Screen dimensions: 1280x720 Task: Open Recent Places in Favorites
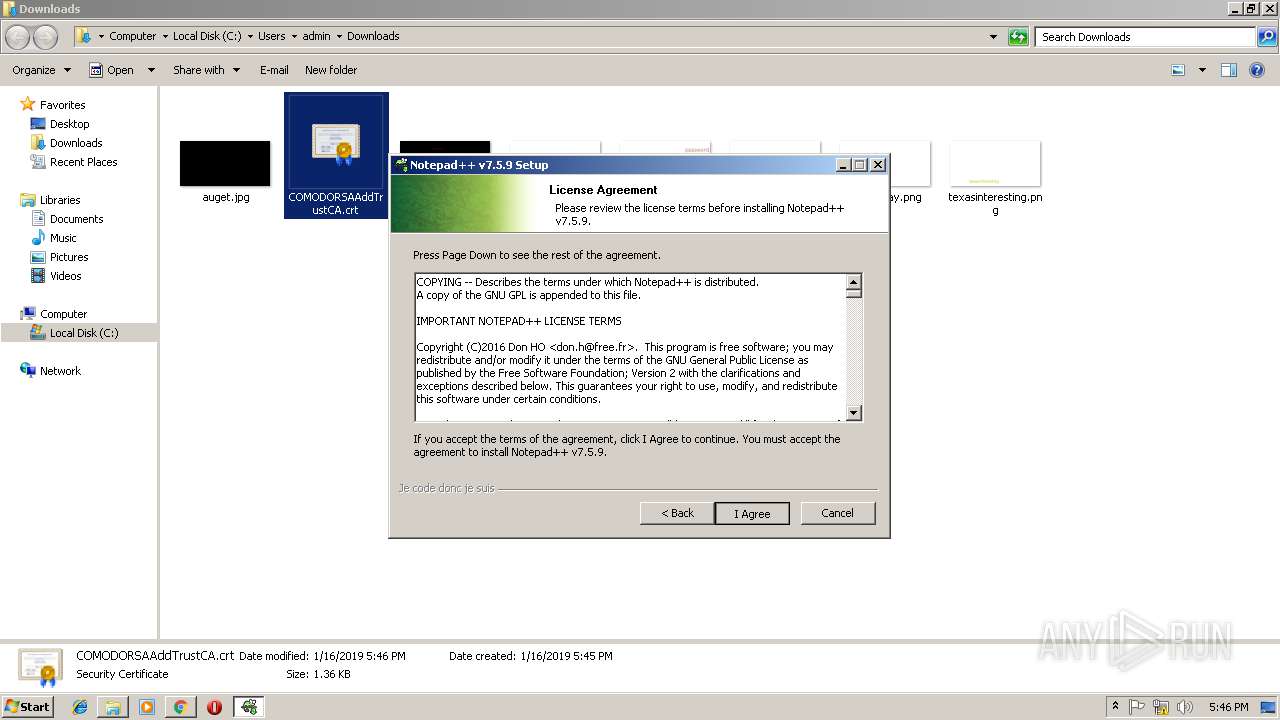pyautogui.click(x=83, y=162)
